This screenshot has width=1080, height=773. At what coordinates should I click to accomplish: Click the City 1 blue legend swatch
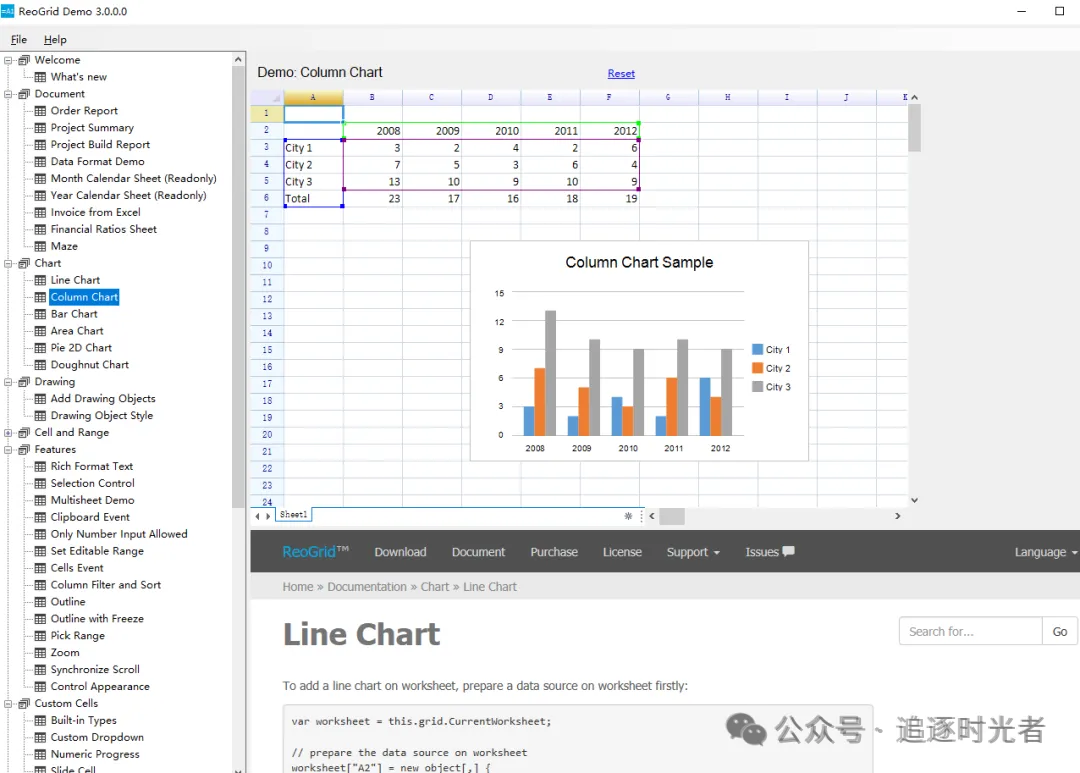pyautogui.click(x=758, y=349)
